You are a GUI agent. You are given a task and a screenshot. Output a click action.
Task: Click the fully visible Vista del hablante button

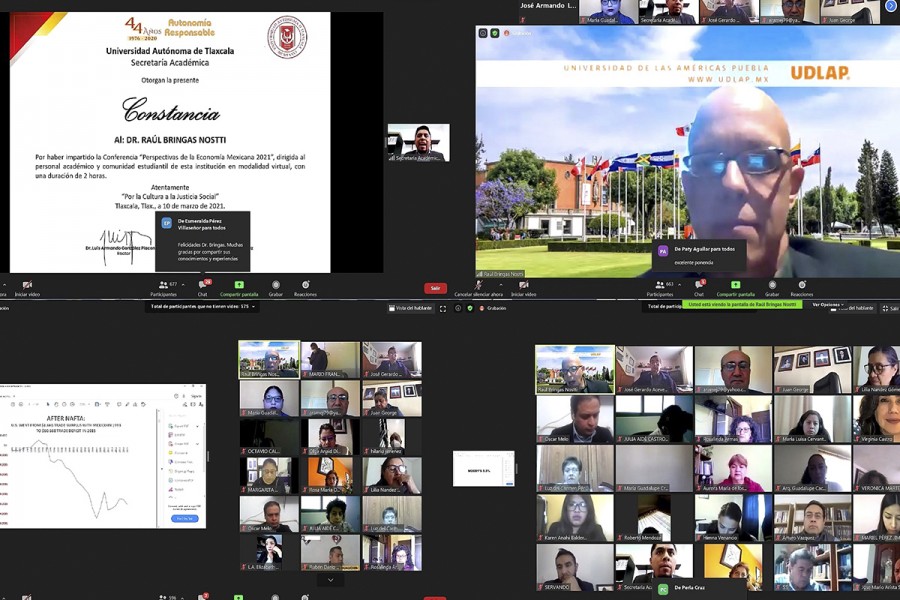click(x=410, y=308)
